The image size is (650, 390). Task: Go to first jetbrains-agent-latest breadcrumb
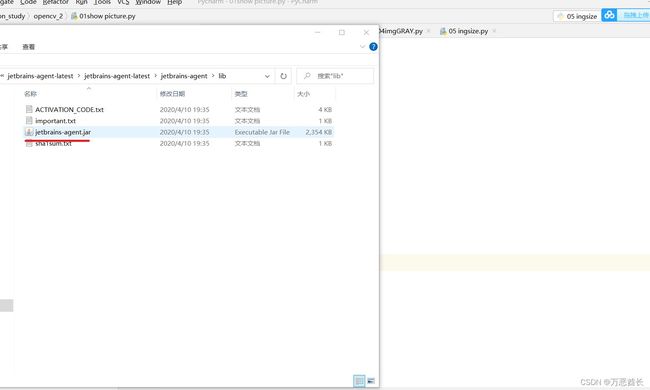pos(40,76)
